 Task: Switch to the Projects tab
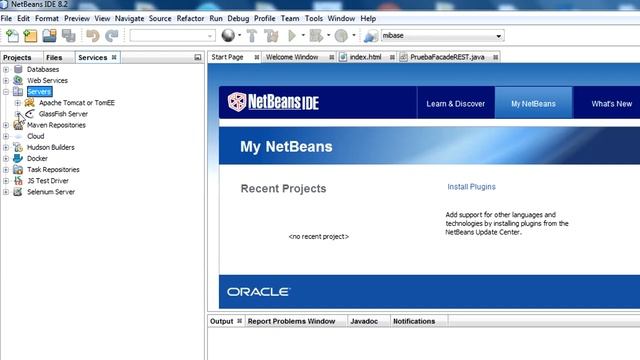[x=17, y=58]
